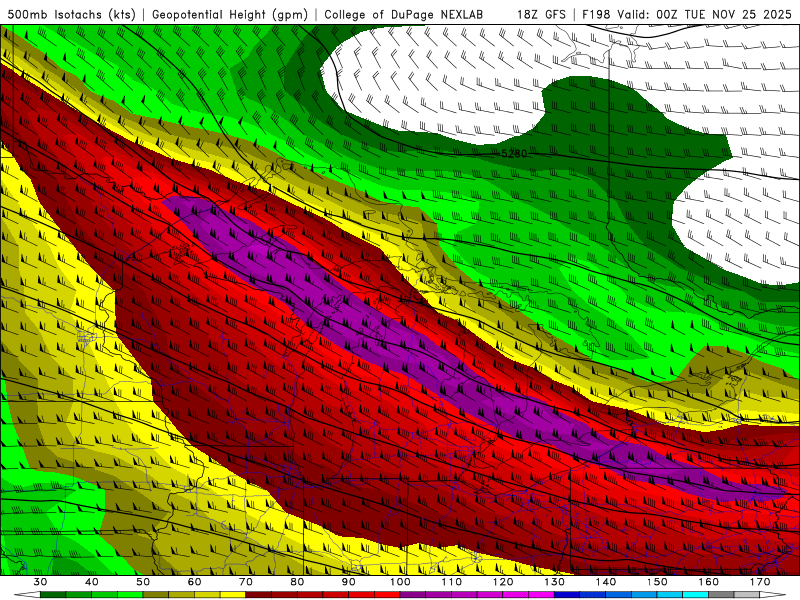Pick the dark blue swatch at 130 in color bar
Viewport: 800px width, 600px height.
click(x=567, y=595)
